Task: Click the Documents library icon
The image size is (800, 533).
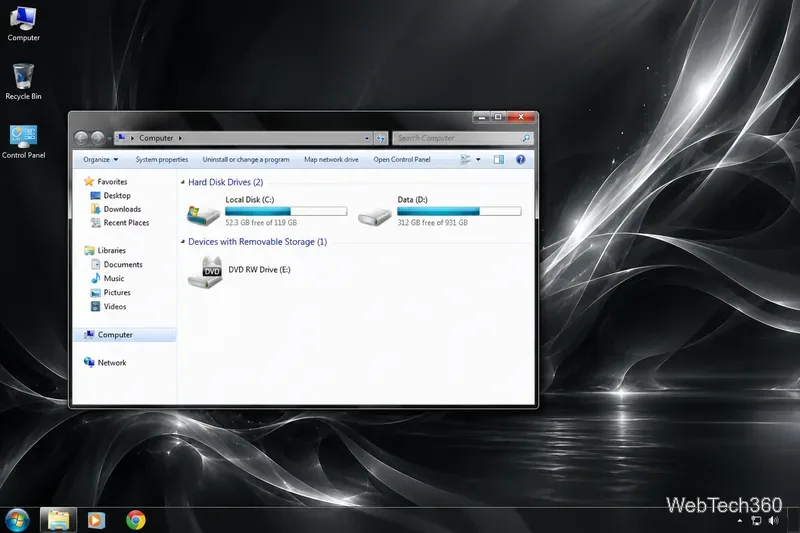Action: (x=95, y=264)
